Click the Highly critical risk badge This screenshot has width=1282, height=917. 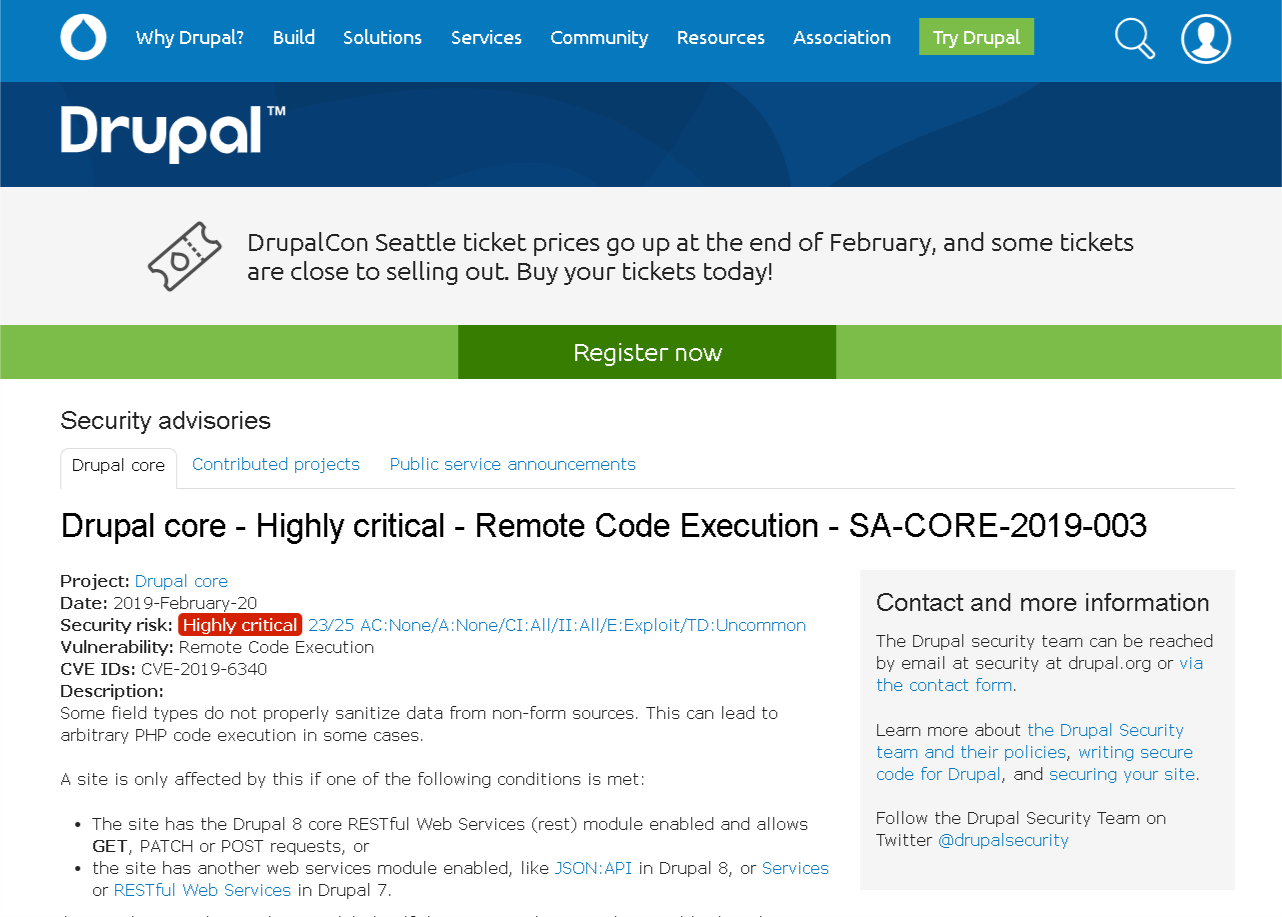(x=239, y=624)
